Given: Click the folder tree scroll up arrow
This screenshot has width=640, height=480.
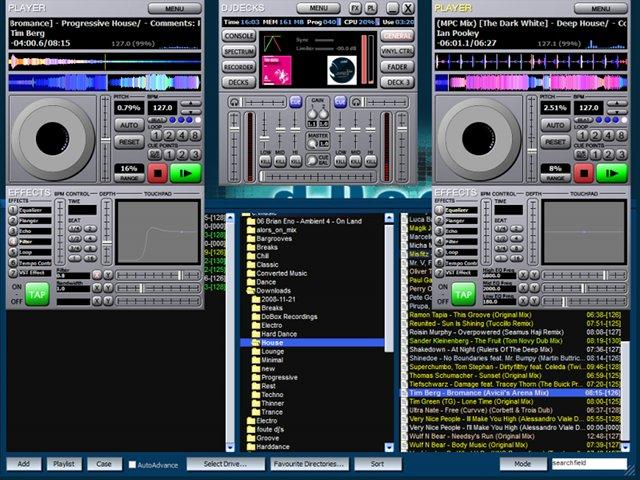Looking at the screenshot, I should click(389, 218).
